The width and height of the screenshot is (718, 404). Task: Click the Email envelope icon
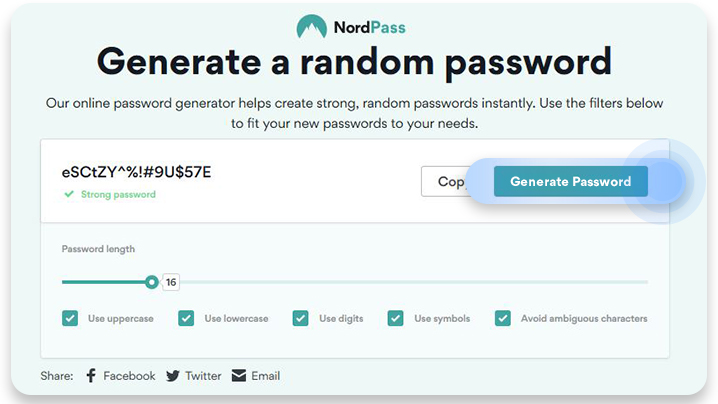tap(239, 376)
